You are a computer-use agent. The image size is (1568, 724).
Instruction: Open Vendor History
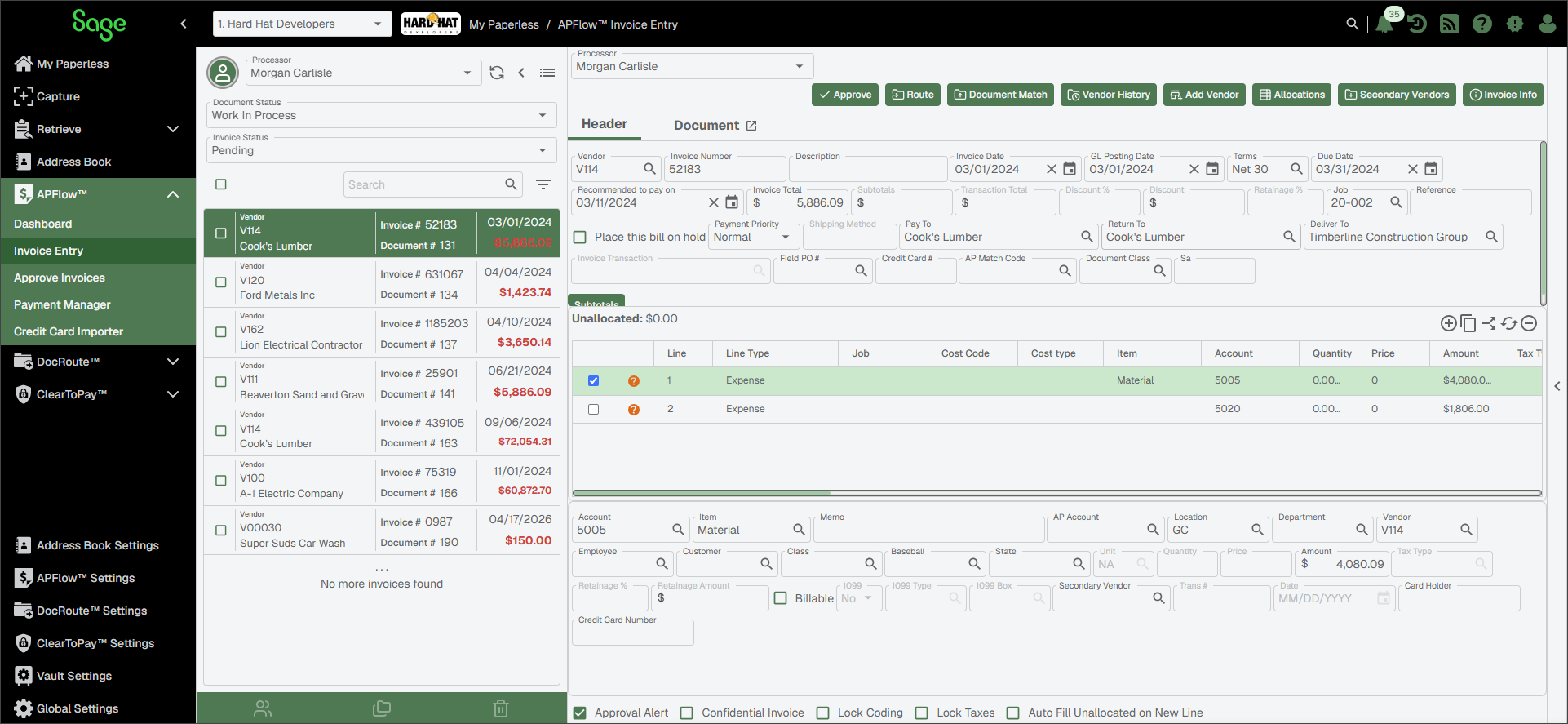[1109, 95]
